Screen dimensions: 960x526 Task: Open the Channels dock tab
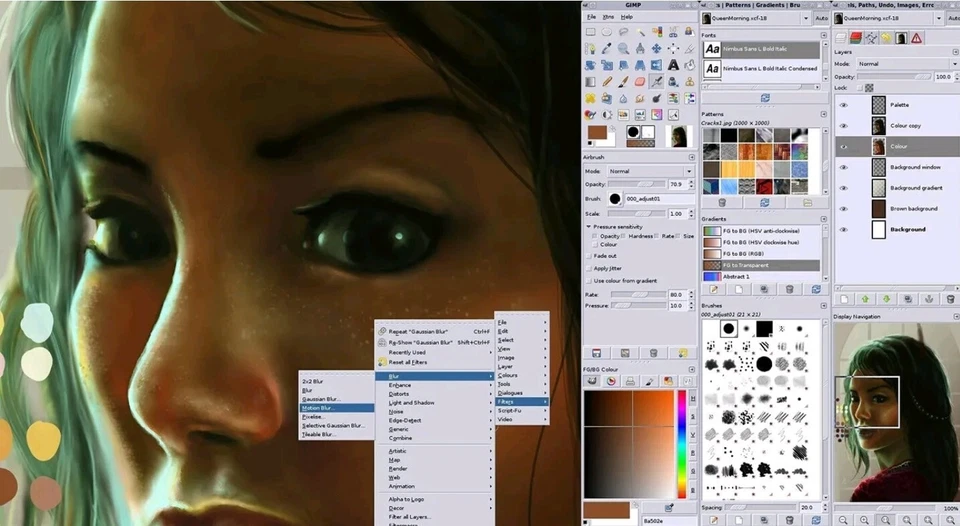tap(856, 38)
